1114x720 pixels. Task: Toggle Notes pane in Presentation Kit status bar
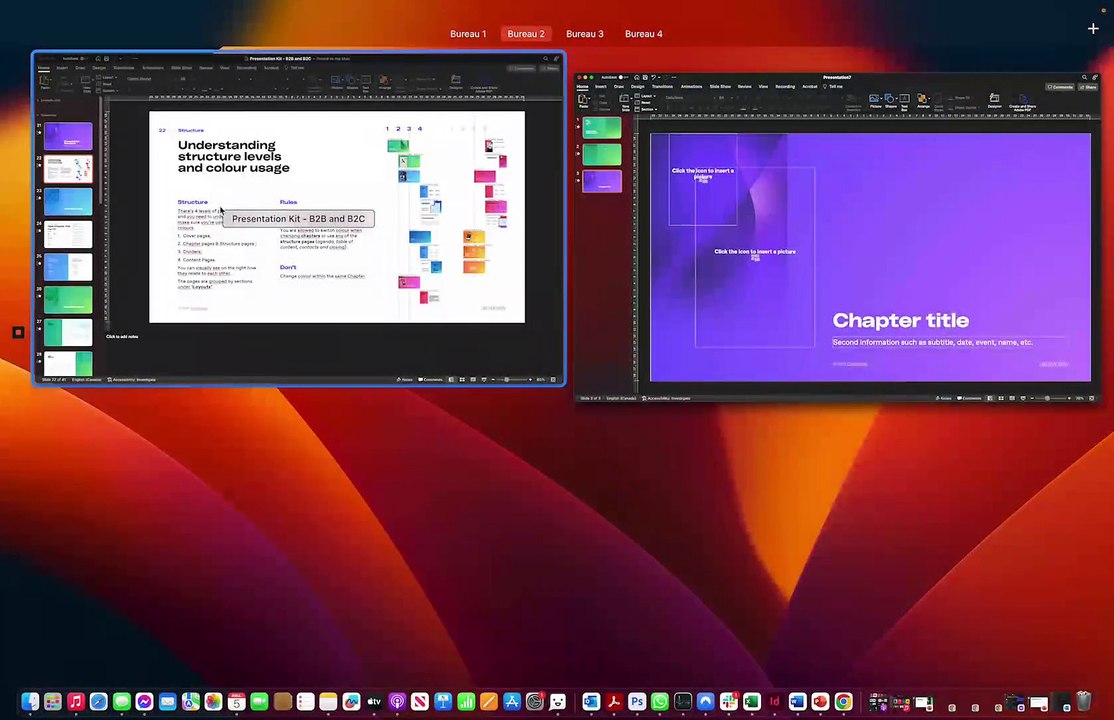[x=404, y=380]
